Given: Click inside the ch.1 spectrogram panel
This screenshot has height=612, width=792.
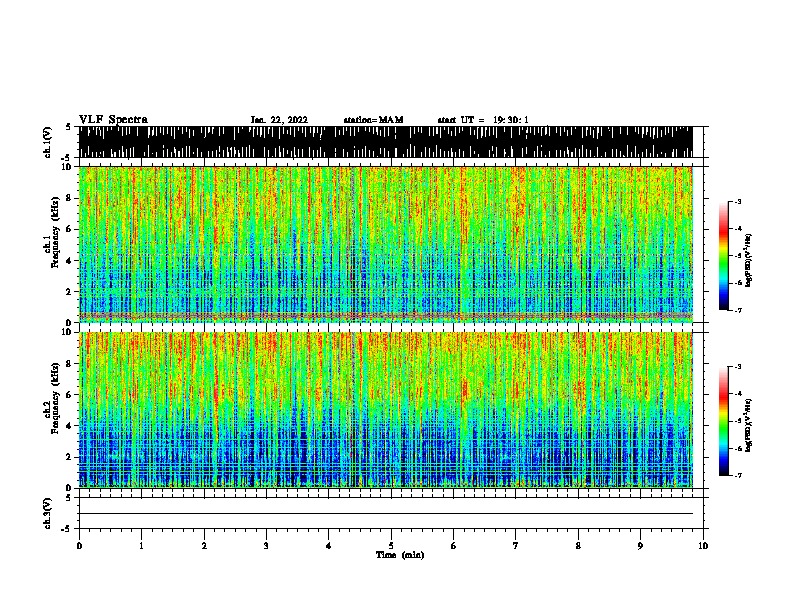Looking at the screenshot, I should pyautogui.click(x=385, y=244).
